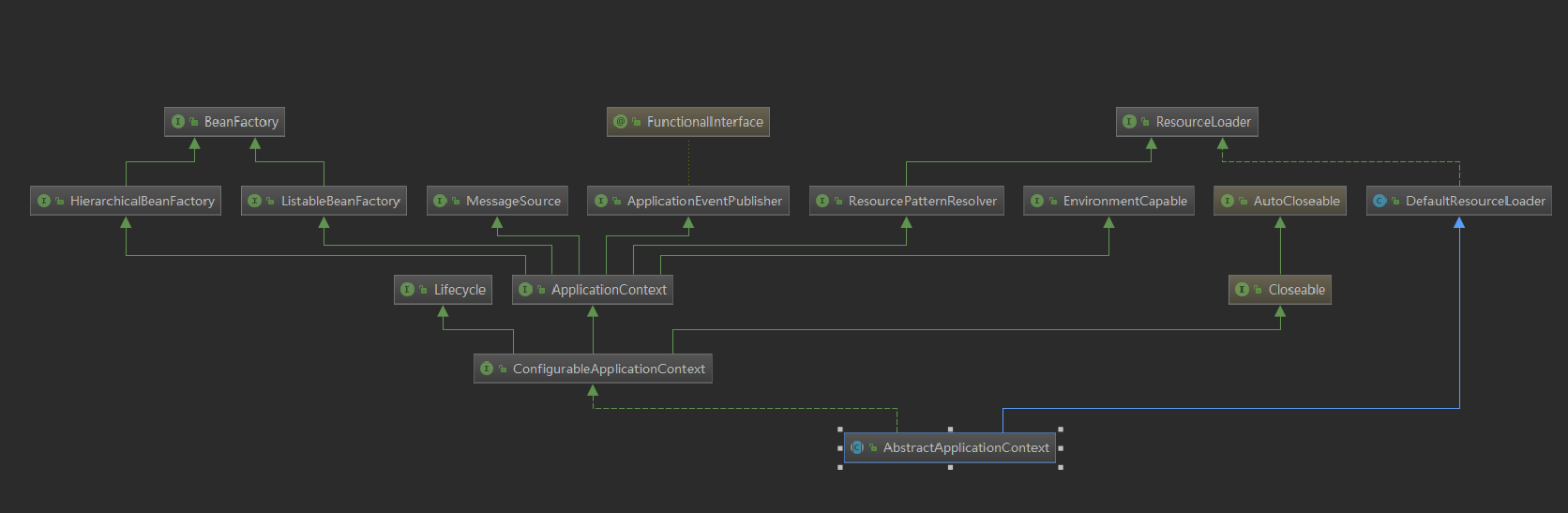Click the interface icon on ResourcePatternResolver
The height and width of the screenshot is (513, 1568).
coord(822,201)
